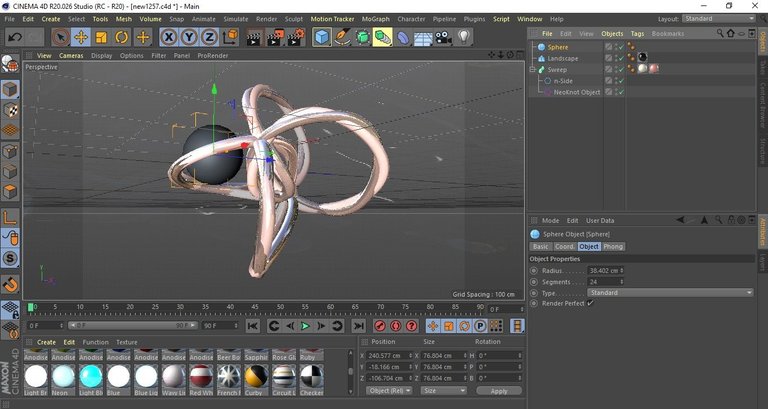This screenshot has width=768, height=409.
Task: Add a Camera object
Action: (x=443, y=37)
